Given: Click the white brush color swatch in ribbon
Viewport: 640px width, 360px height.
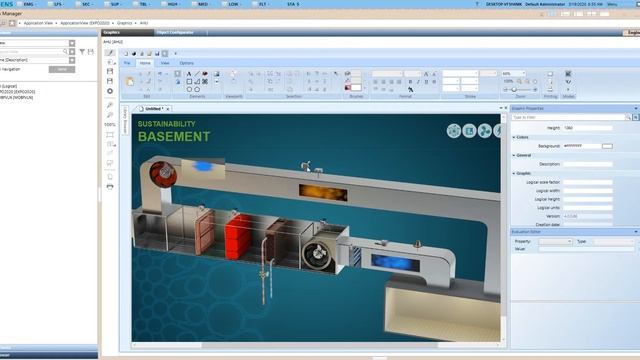Looking at the screenshot, I should click(356, 88).
